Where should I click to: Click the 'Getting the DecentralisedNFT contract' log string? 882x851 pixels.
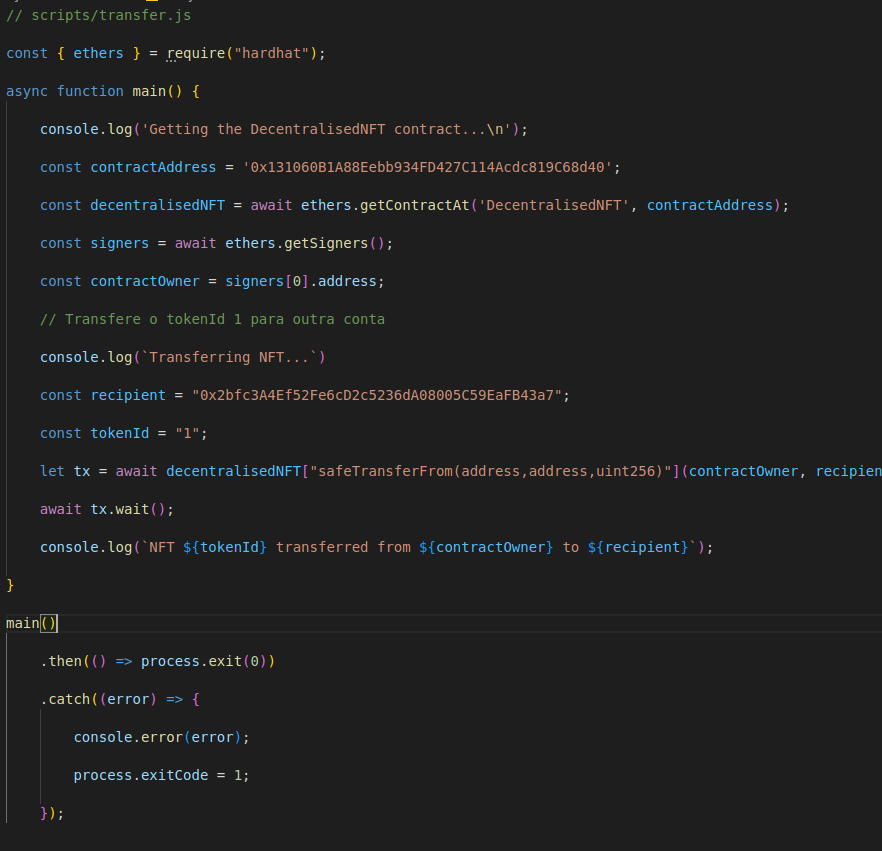coord(330,129)
